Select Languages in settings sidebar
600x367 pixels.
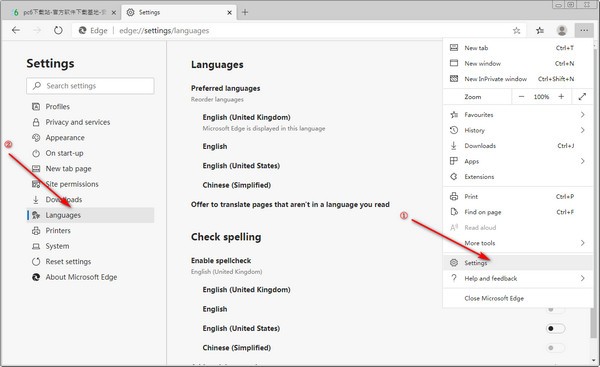[x=90, y=215]
